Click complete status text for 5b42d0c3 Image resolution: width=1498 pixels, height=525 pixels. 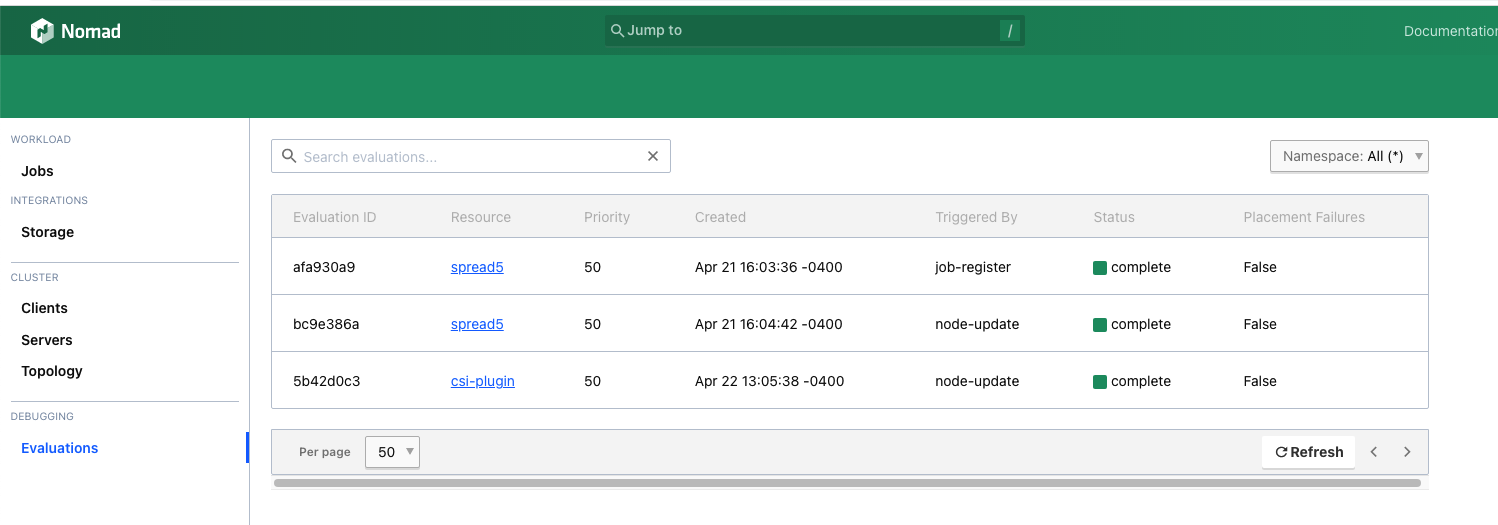[x=1141, y=381]
